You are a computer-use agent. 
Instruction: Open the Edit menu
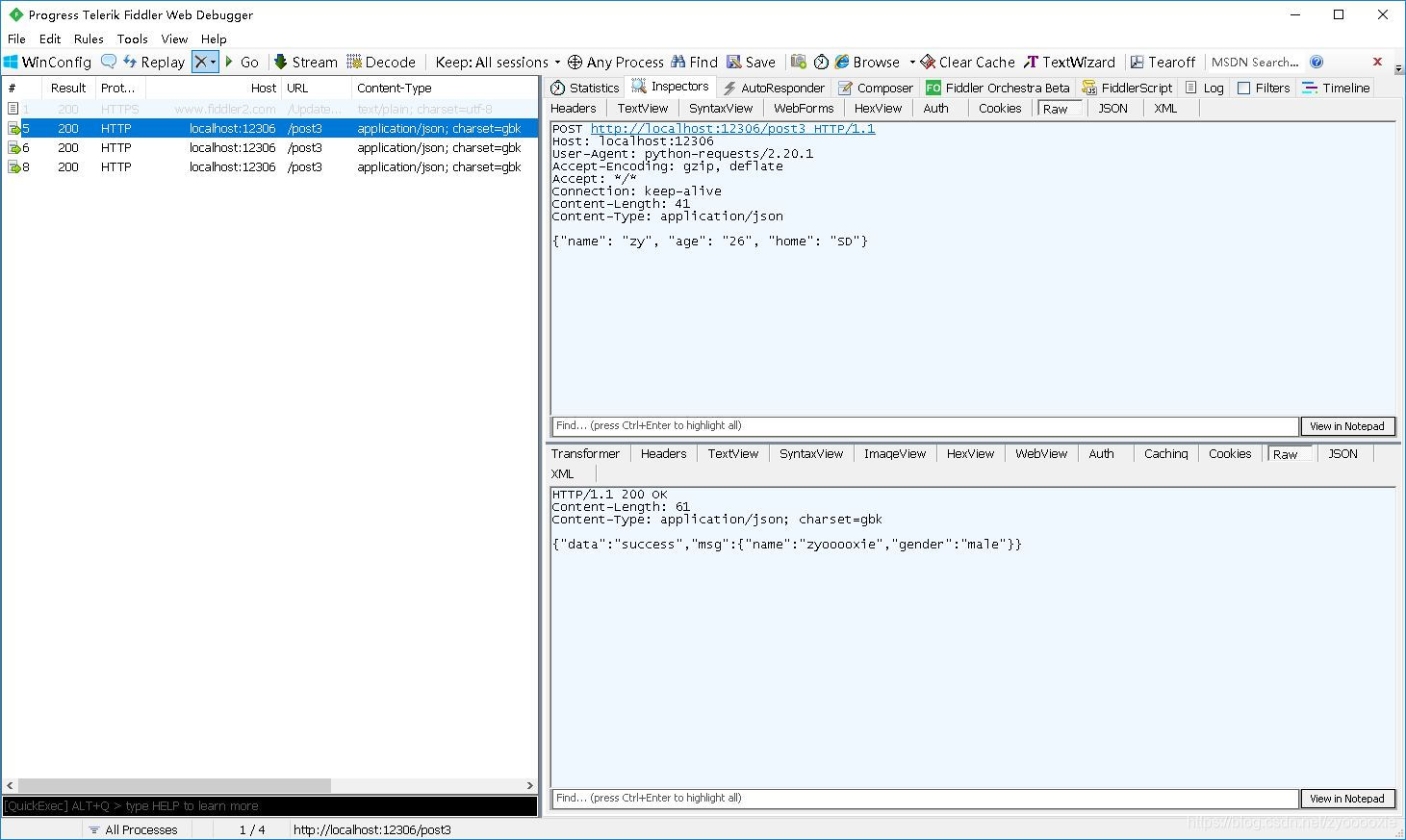50,38
